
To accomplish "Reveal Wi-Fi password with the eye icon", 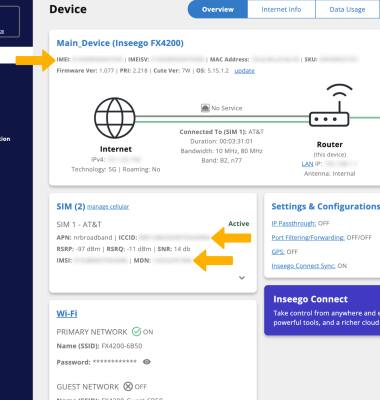I will point(147,362).
